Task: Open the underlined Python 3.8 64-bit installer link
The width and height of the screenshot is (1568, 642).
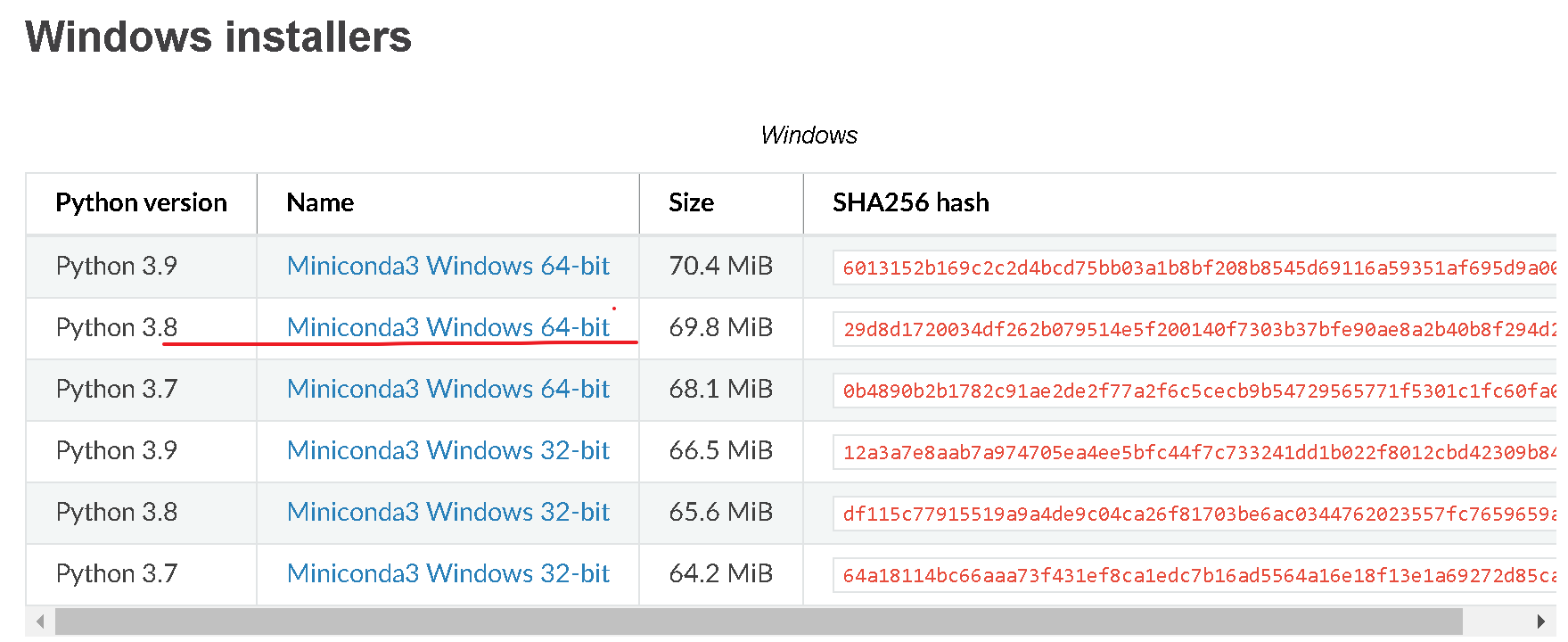Action: pyautogui.click(x=447, y=327)
